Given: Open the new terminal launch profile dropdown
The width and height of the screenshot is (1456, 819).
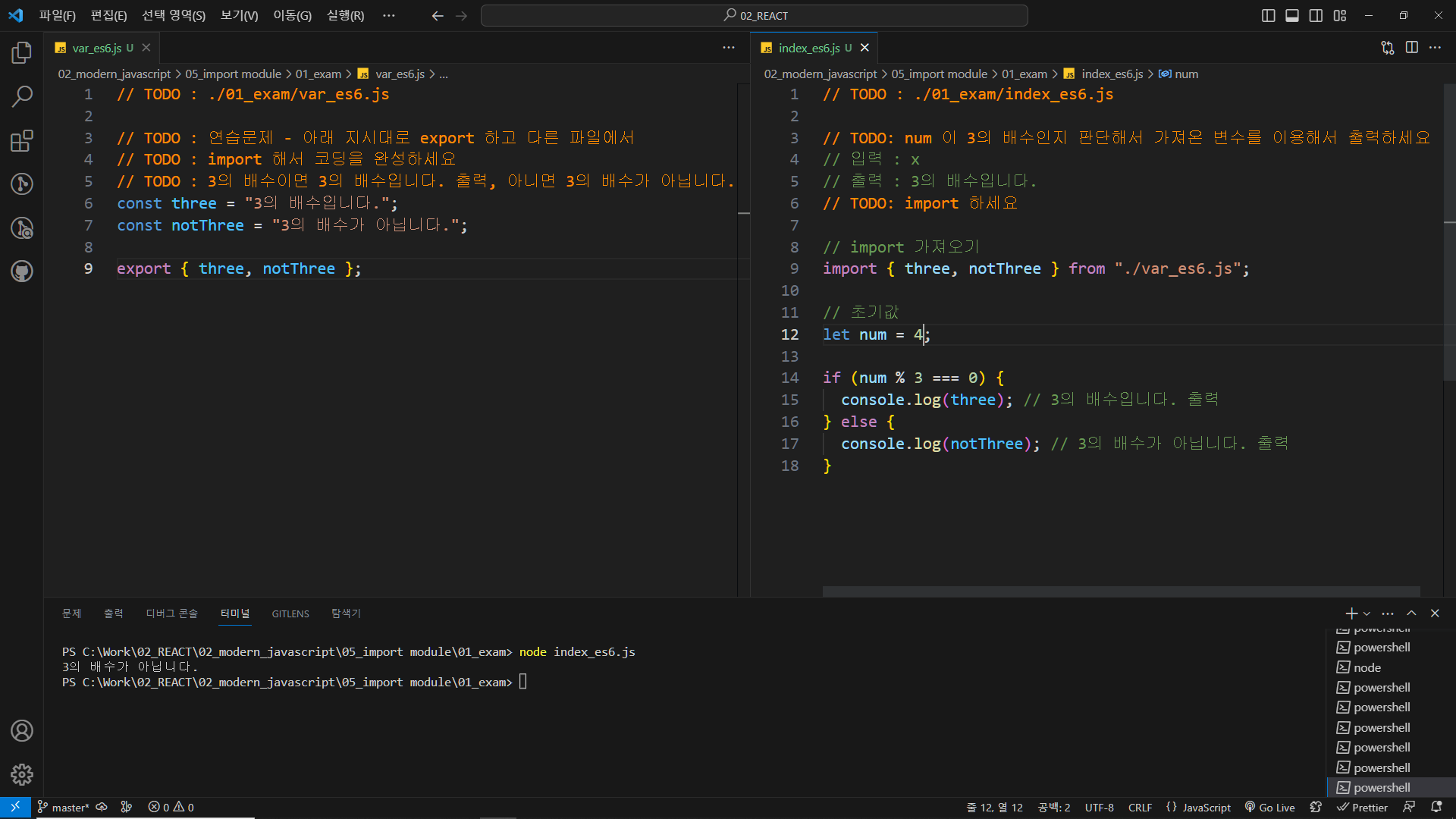Looking at the screenshot, I should tap(1367, 613).
